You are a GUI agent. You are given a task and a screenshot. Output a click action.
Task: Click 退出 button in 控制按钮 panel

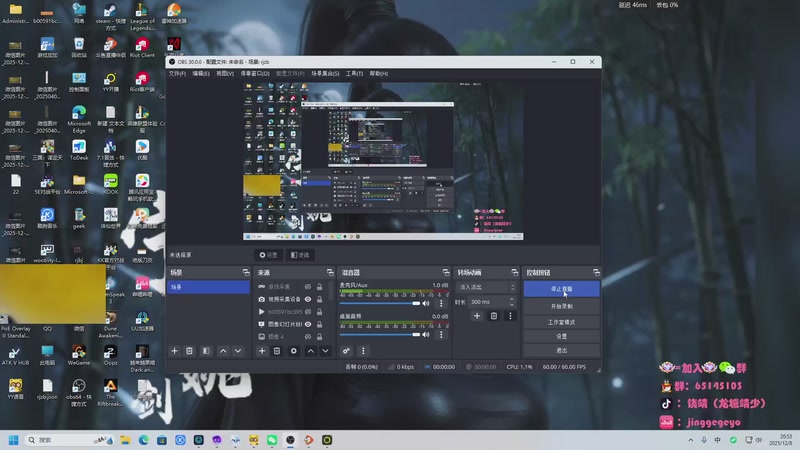(561, 351)
